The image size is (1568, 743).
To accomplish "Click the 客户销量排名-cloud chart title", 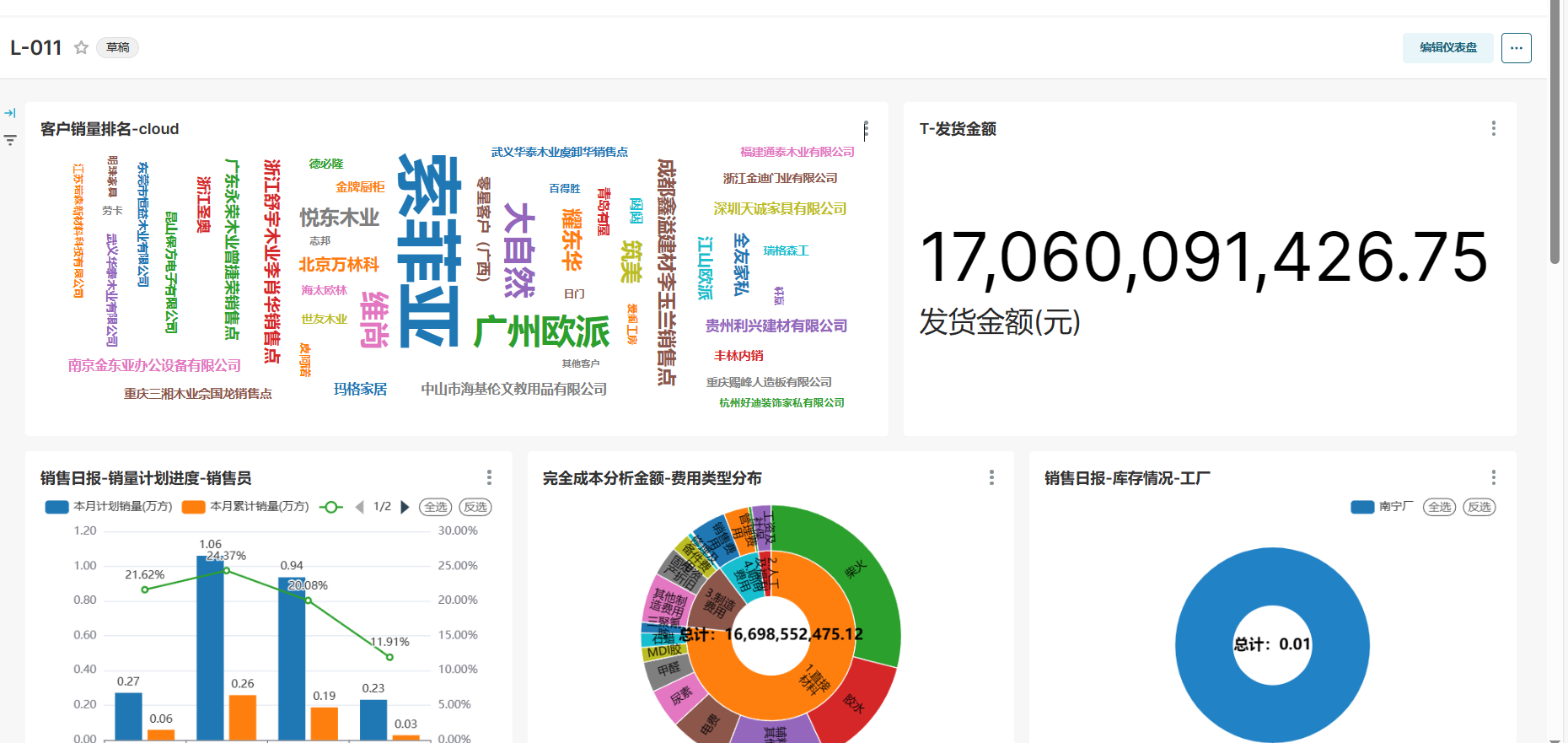I will (x=110, y=129).
